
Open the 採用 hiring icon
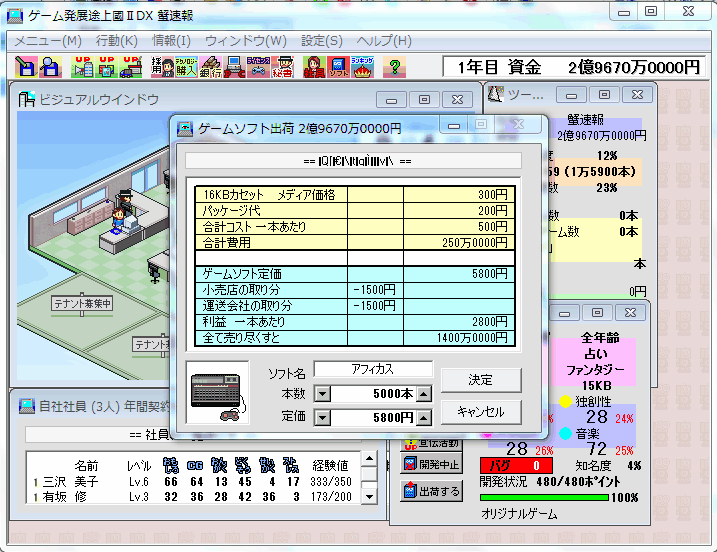pyautogui.click(x=163, y=67)
